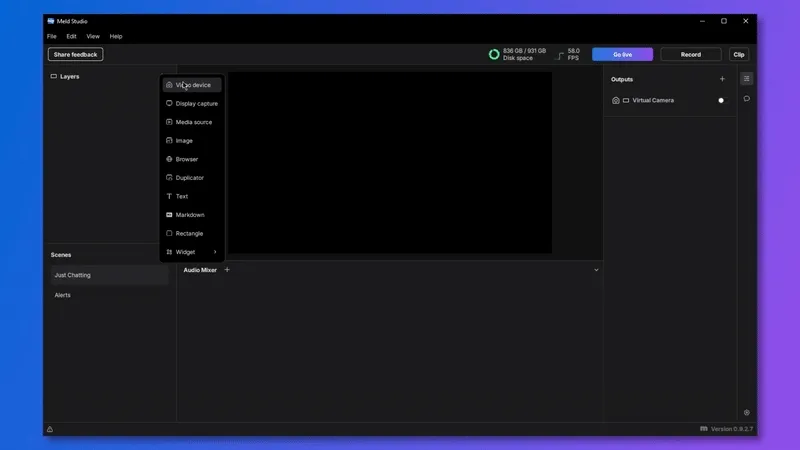Select the Browser layer option
The image size is (800, 450).
[192, 159]
